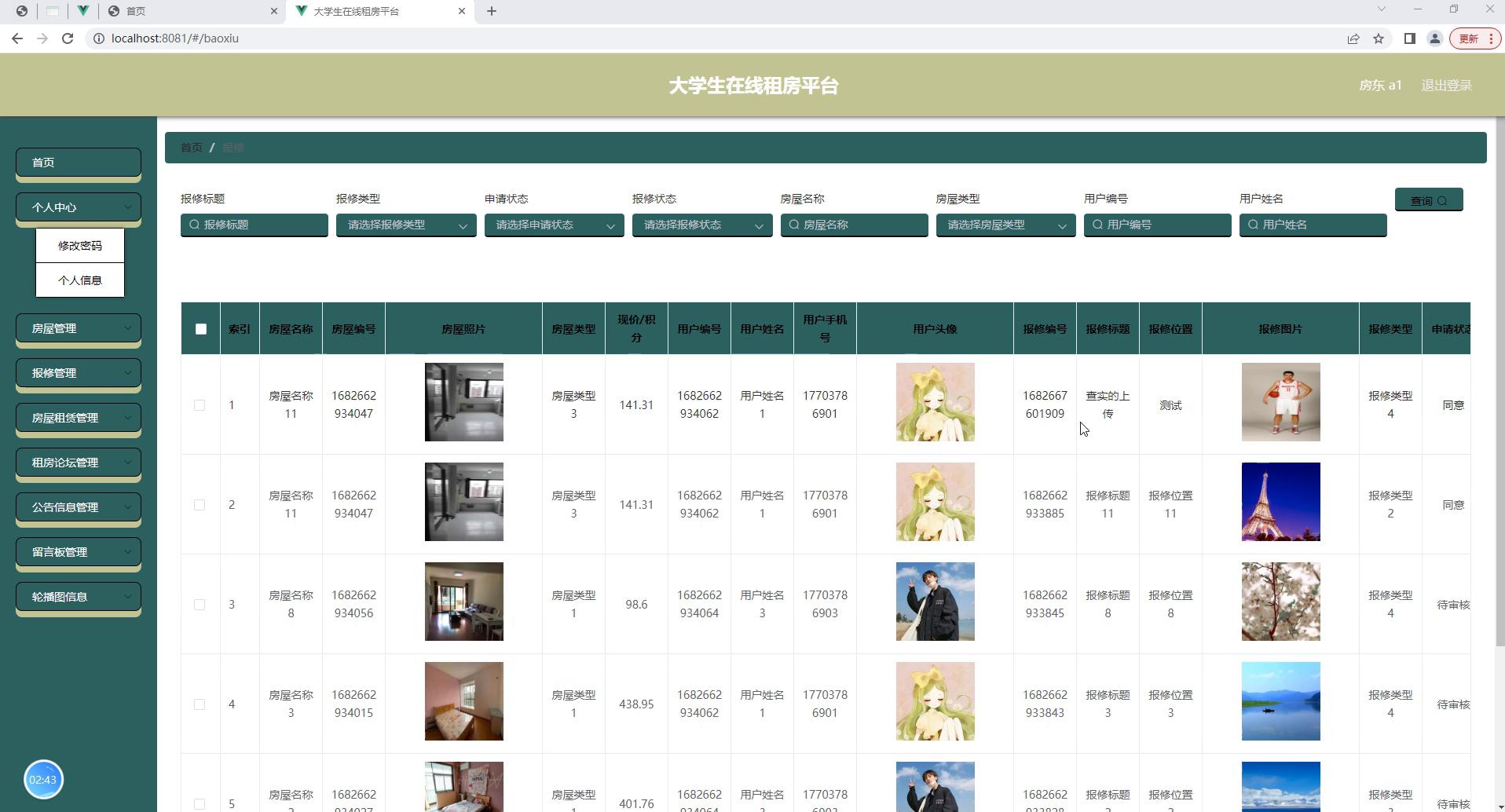Open the browser profile icon
The image size is (1505, 812).
[x=1434, y=38]
